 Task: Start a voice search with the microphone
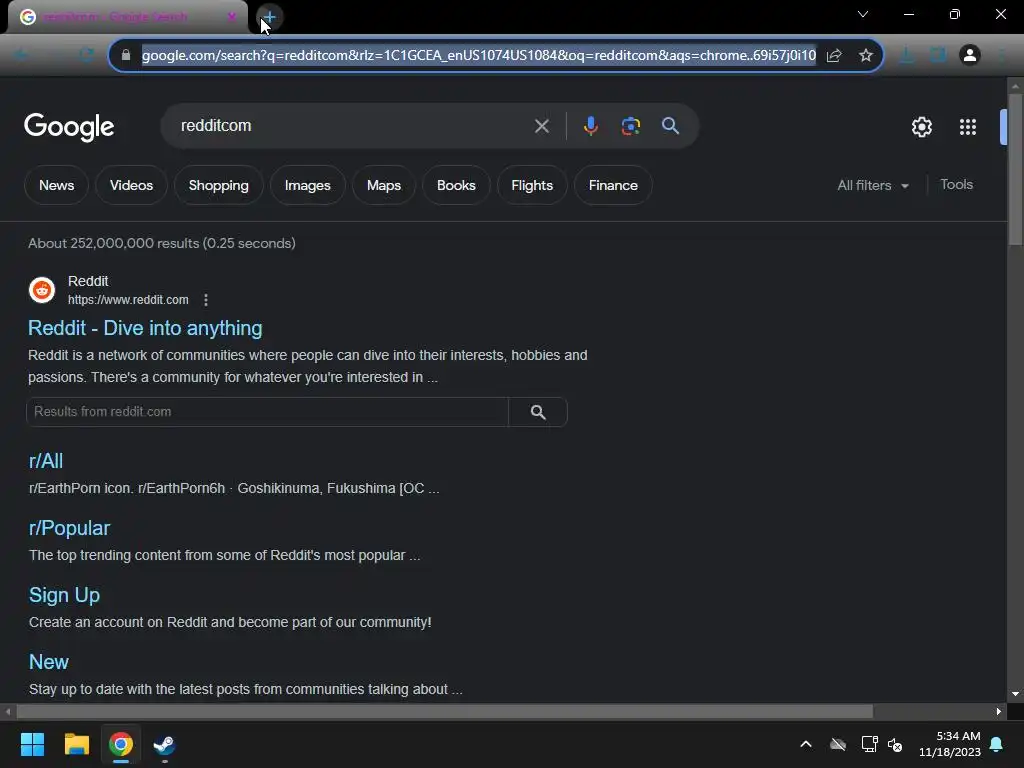coord(590,125)
